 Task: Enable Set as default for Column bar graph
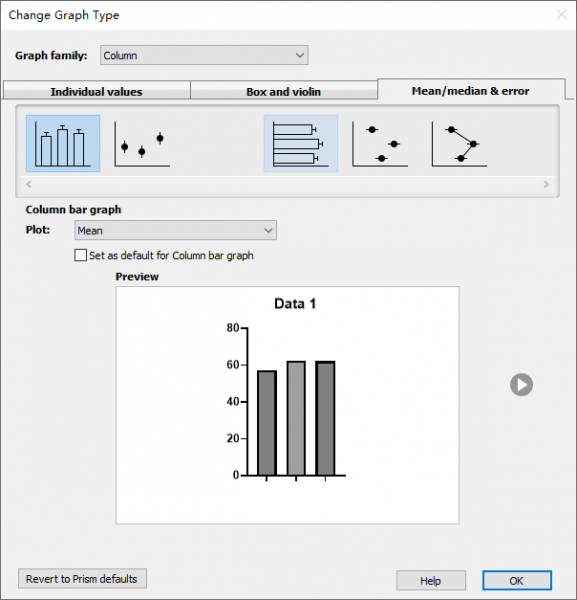coord(81,255)
